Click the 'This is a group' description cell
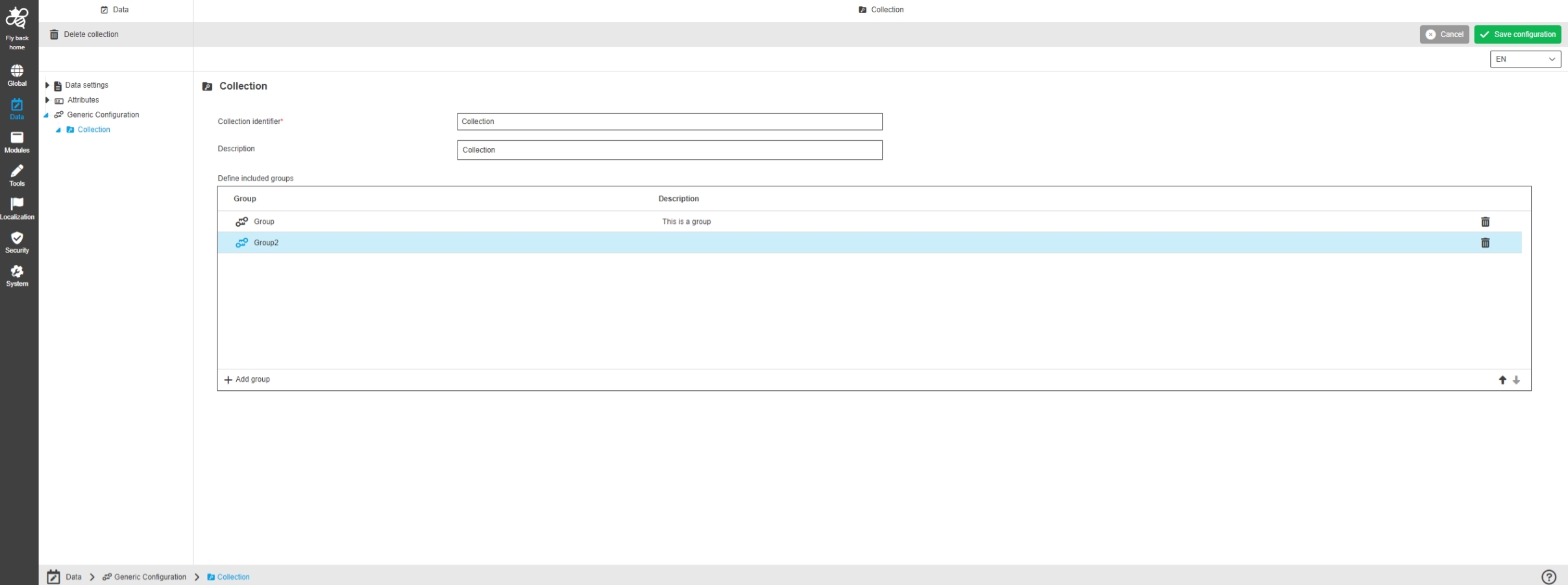The width and height of the screenshot is (1568, 585). [x=687, y=221]
